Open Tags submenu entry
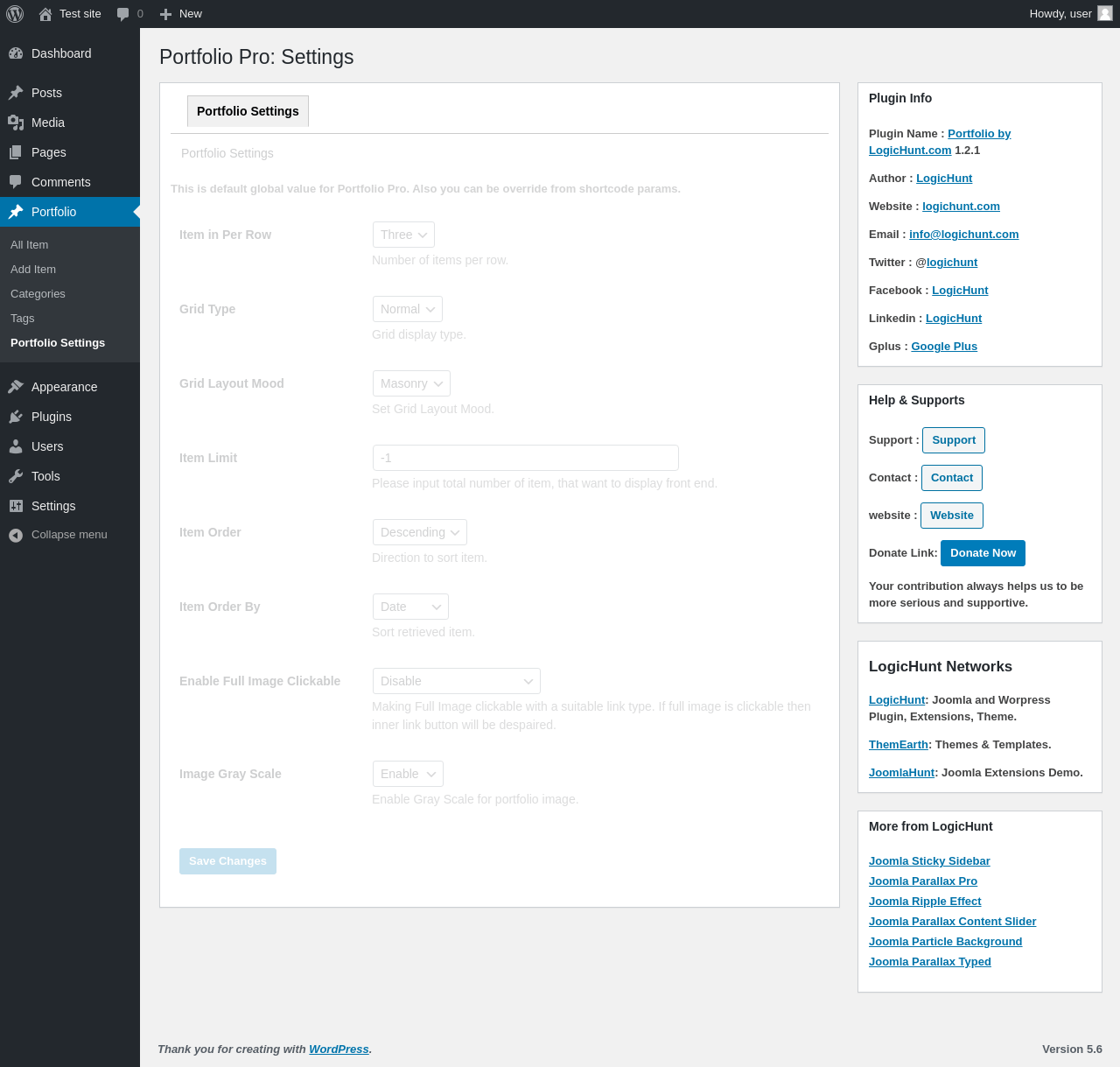The height and width of the screenshot is (1067, 1120). (x=23, y=319)
